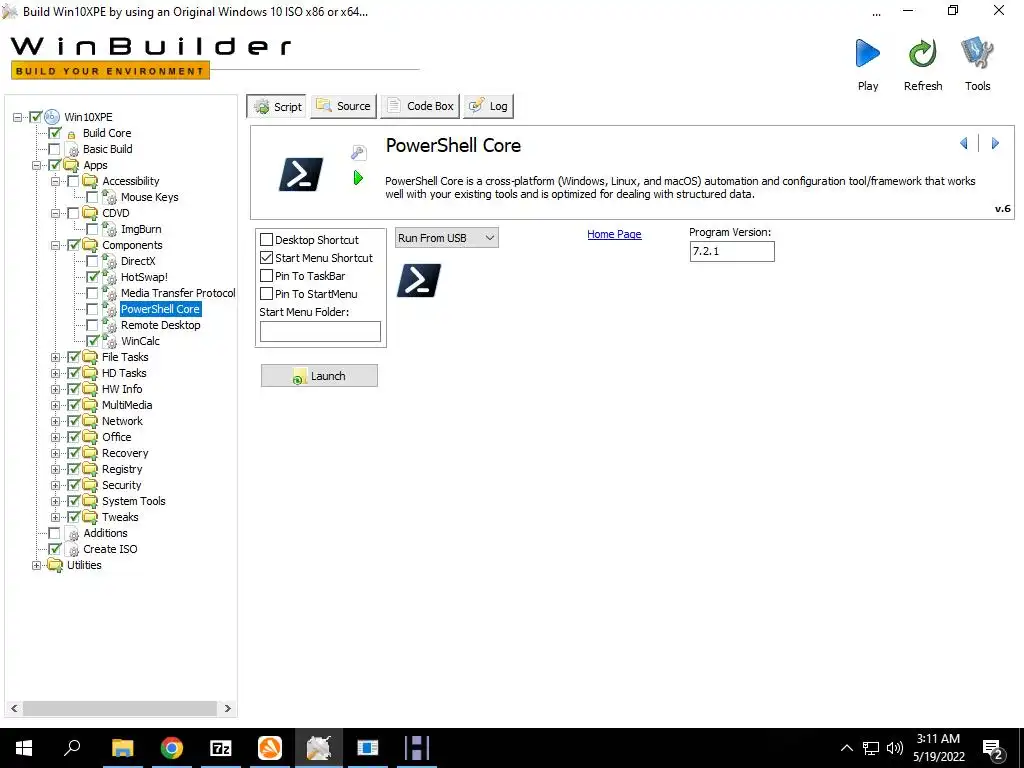Collapse the Apps node

coord(37,165)
